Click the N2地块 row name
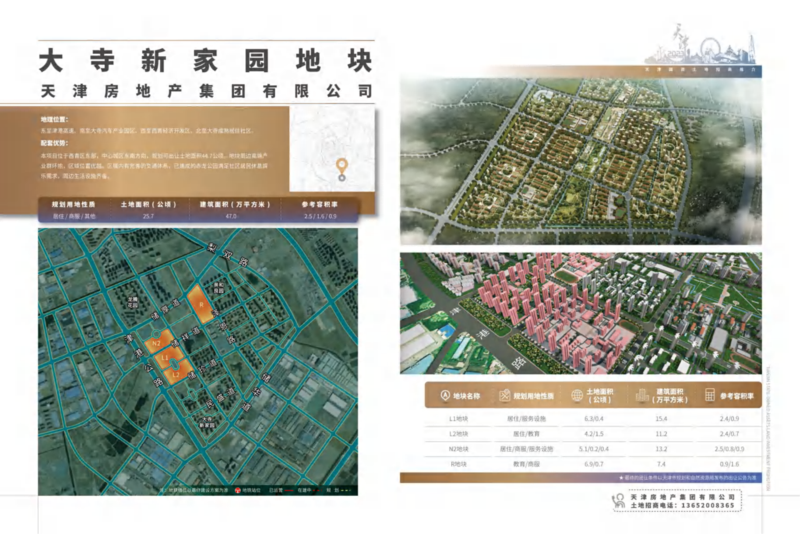Viewport: 800px width, 534px height. (458, 449)
